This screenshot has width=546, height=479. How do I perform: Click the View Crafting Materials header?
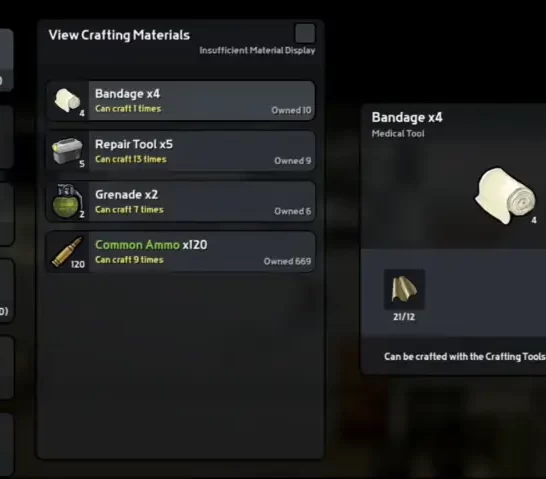(119, 35)
